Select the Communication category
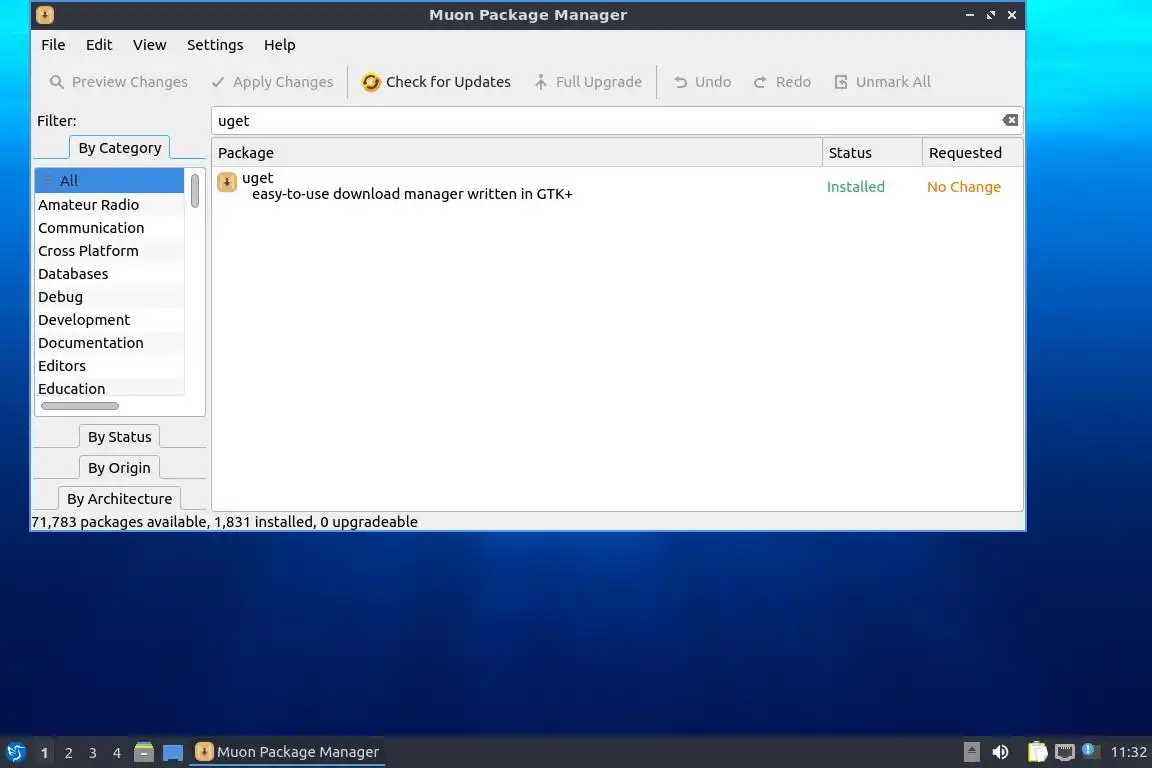1152x768 pixels. tap(109, 228)
